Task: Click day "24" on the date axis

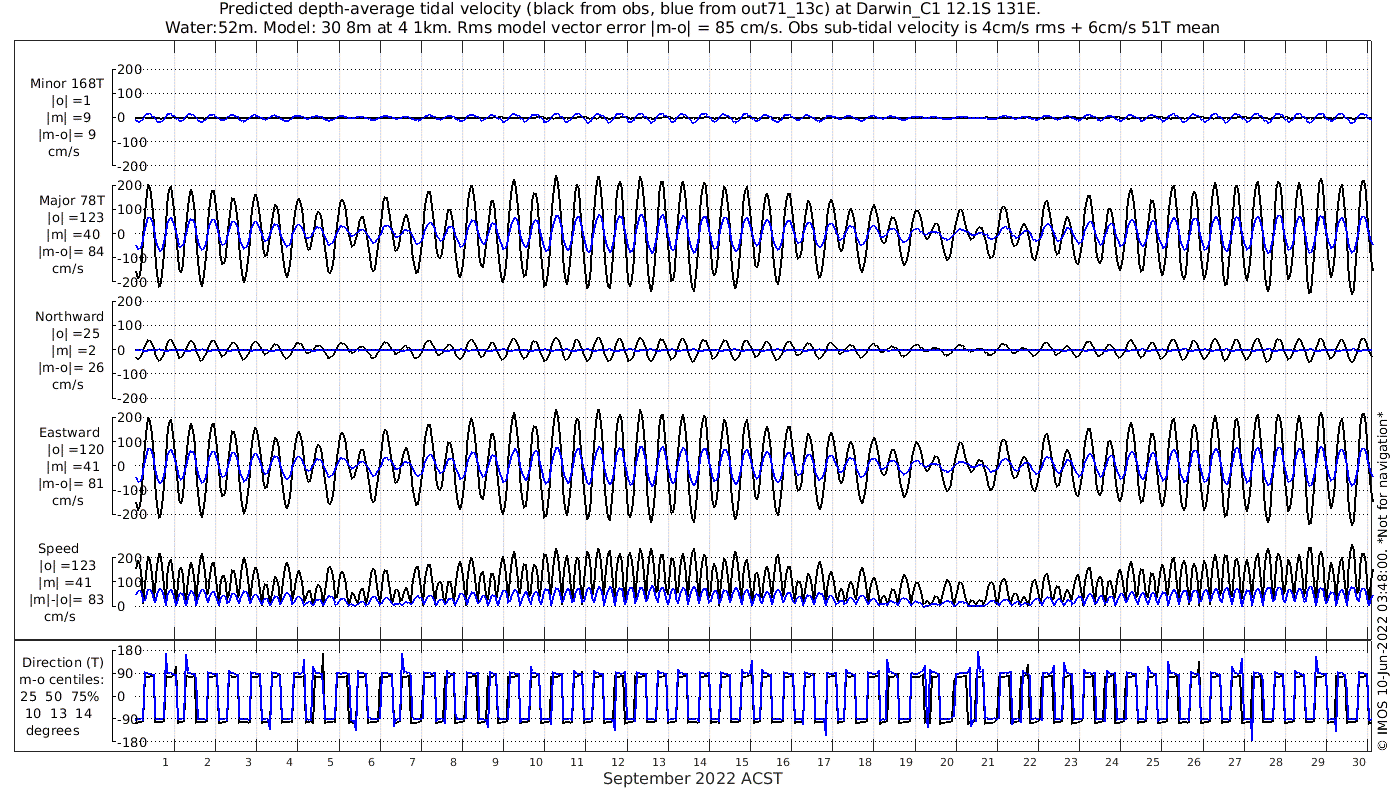Action: point(1112,761)
